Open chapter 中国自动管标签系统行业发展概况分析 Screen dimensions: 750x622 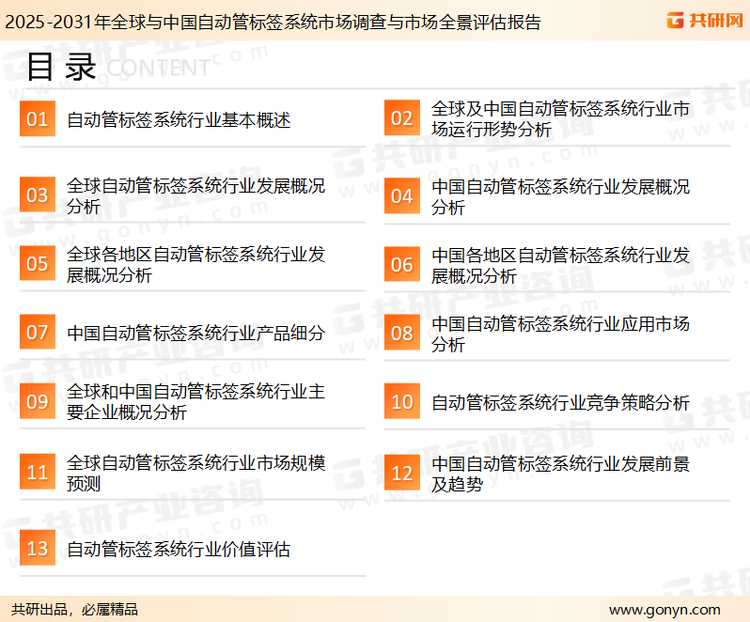560,197
